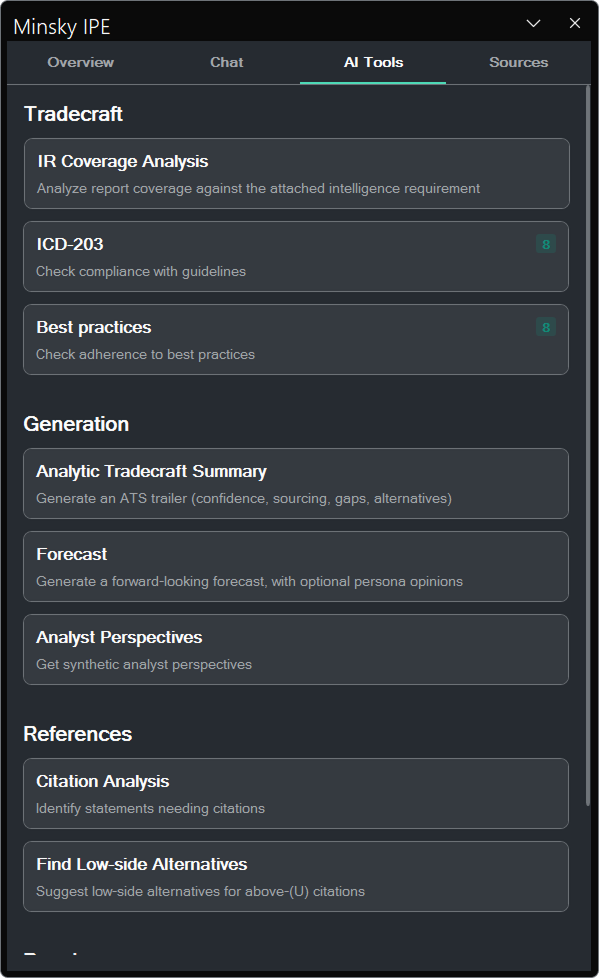
Task: Click the Tradecraft section heading
Action: click(x=73, y=114)
